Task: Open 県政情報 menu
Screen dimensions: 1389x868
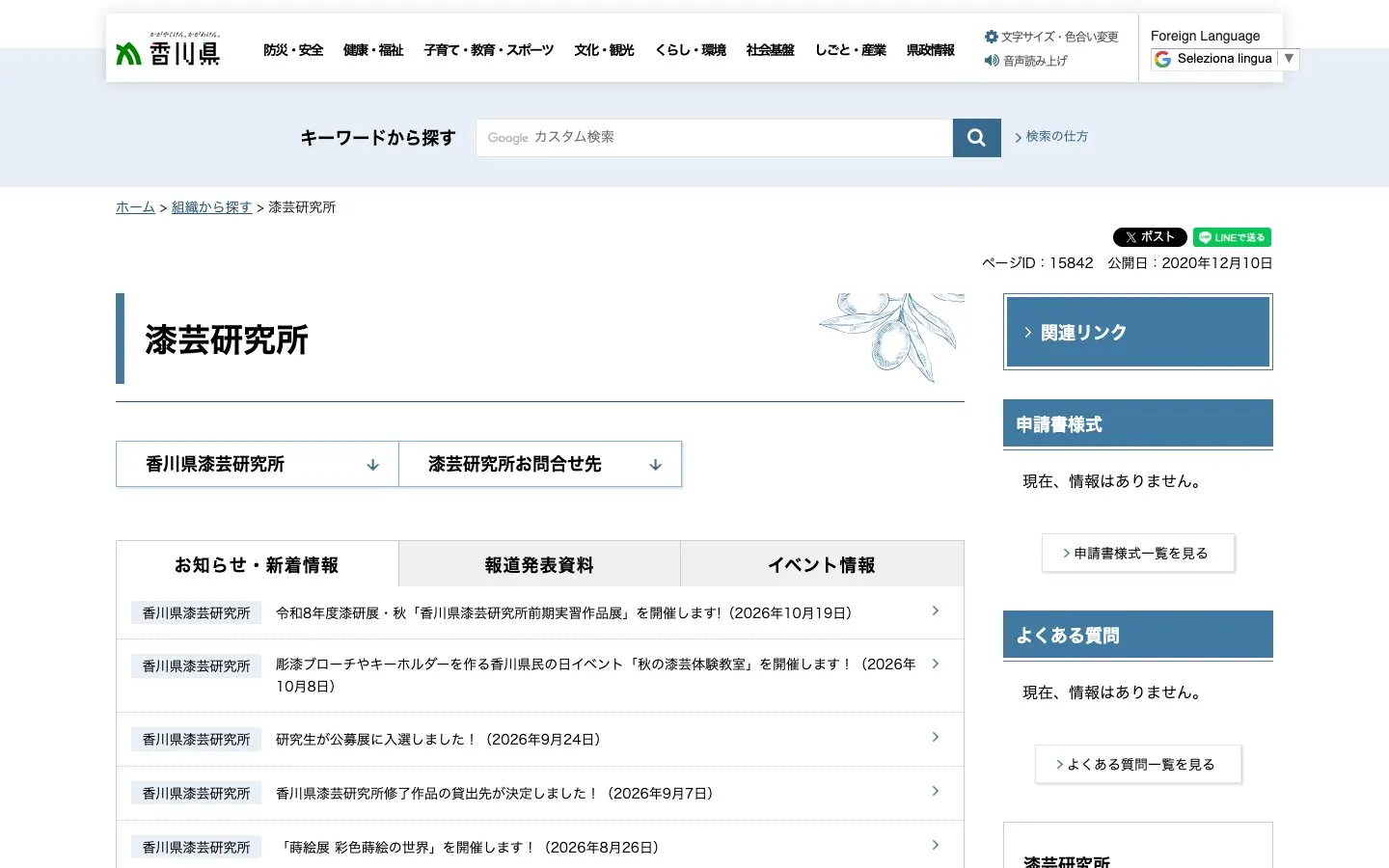Action: click(930, 50)
